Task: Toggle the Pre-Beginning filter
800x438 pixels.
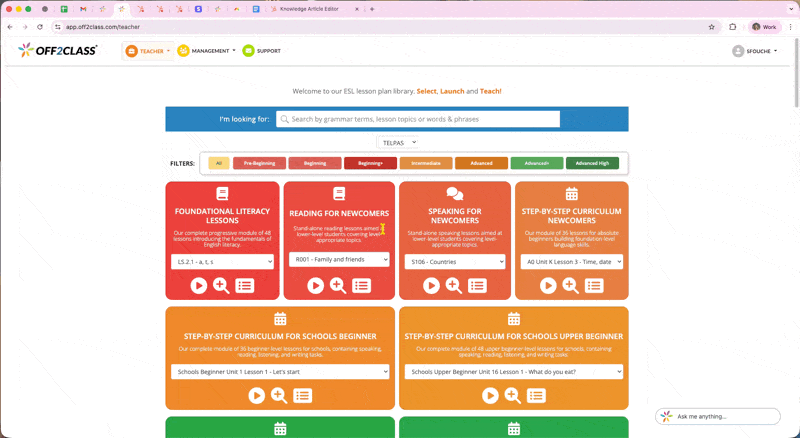Action: [x=259, y=163]
